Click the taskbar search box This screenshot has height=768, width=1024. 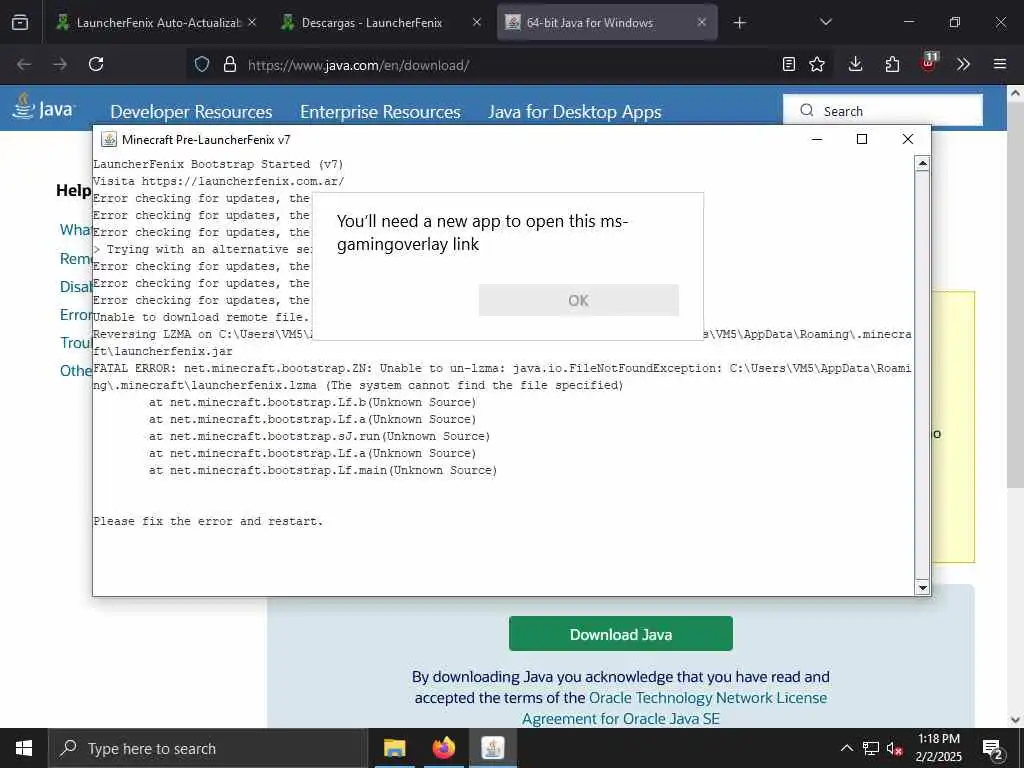click(x=208, y=748)
